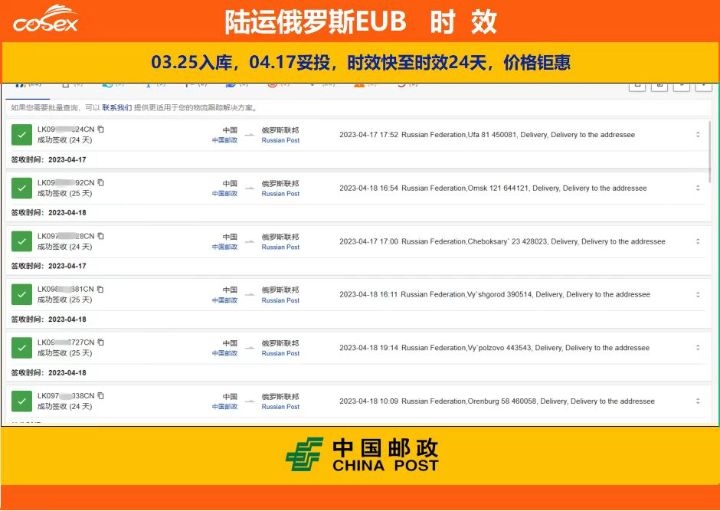The height and width of the screenshot is (511, 720).
Task: Click the cosex logo in the header banner
Action: (45, 19)
